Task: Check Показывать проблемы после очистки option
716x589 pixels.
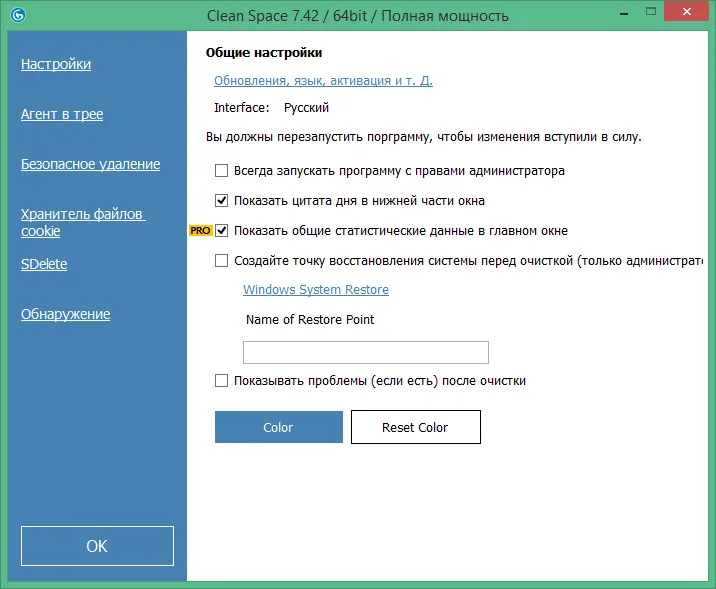Action: pos(221,380)
